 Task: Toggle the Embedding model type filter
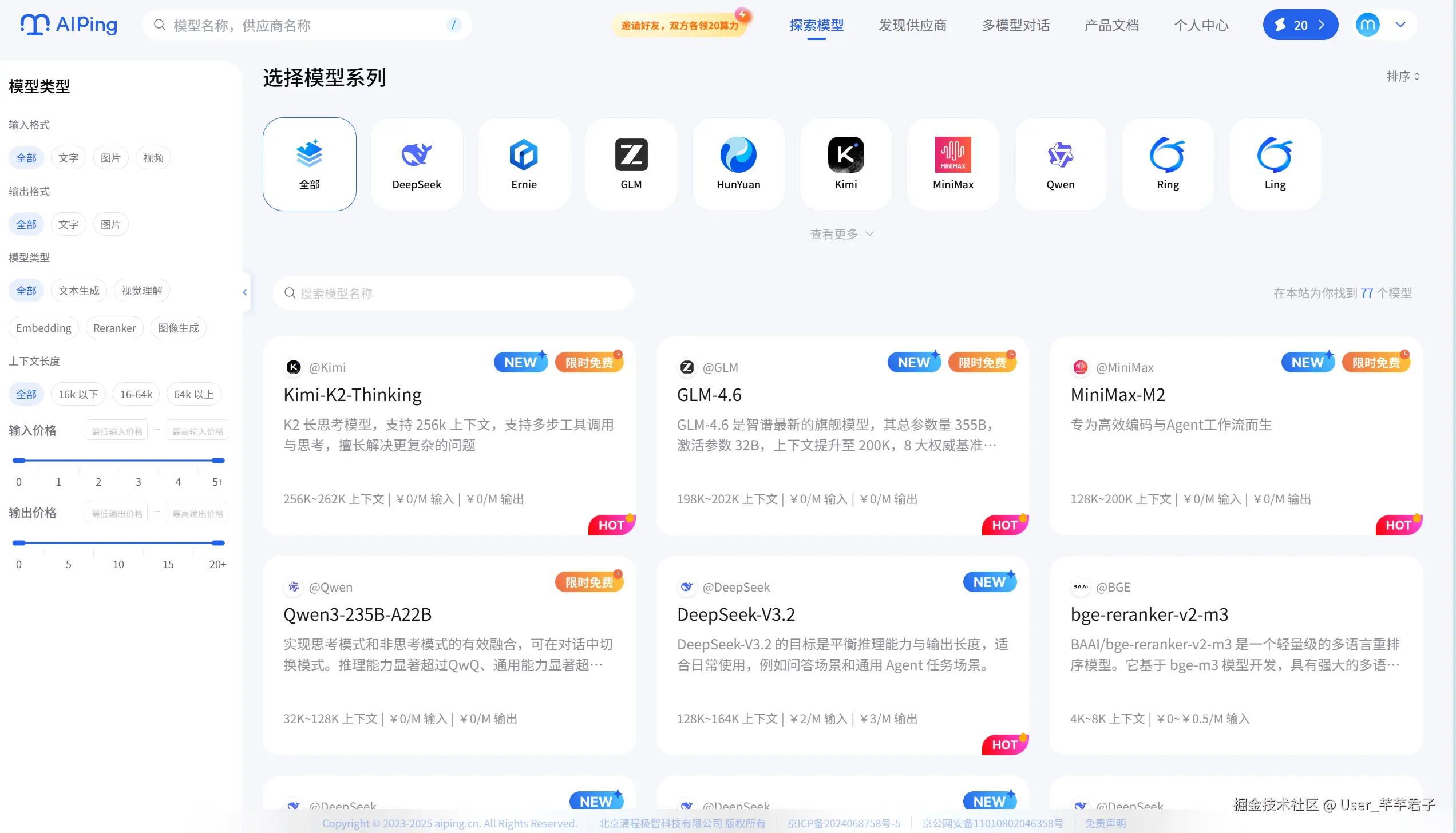[x=43, y=328]
